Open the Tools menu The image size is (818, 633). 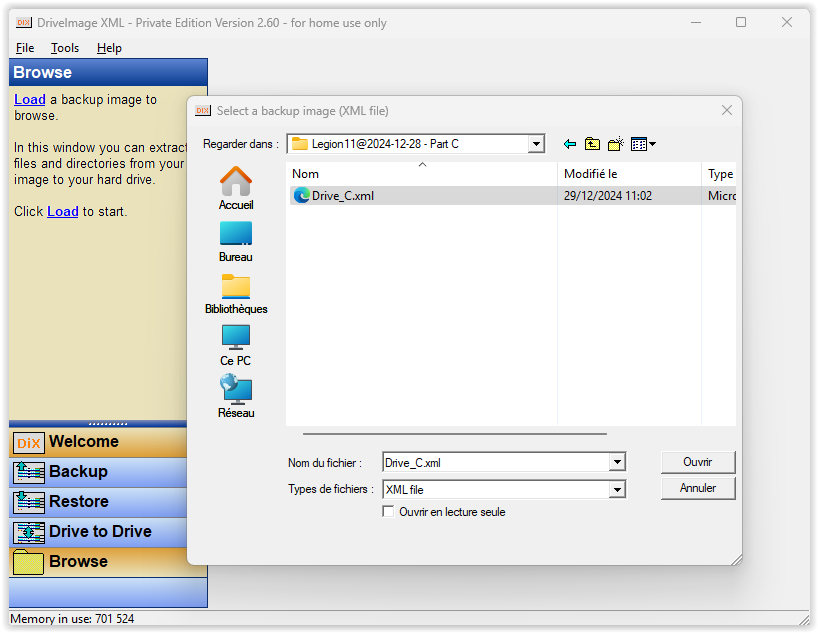pos(65,48)
